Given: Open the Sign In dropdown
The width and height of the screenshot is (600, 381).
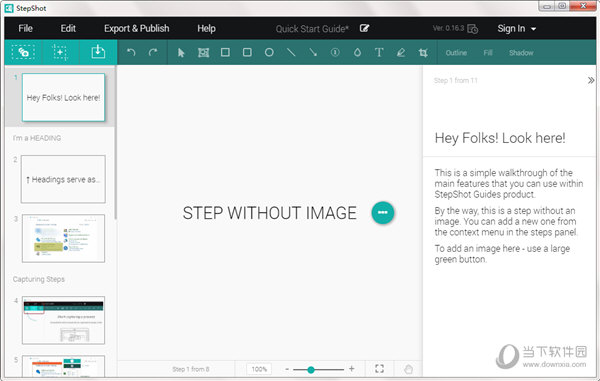Looking at the screenshot, I should tap(517, 28).
